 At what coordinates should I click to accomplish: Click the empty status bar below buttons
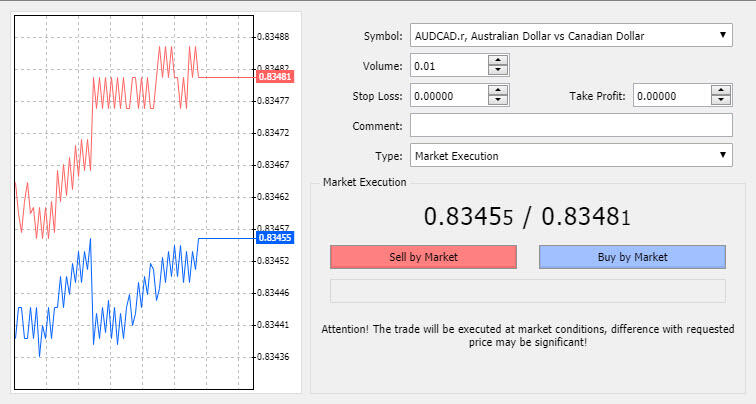click(x=528, y=291)
